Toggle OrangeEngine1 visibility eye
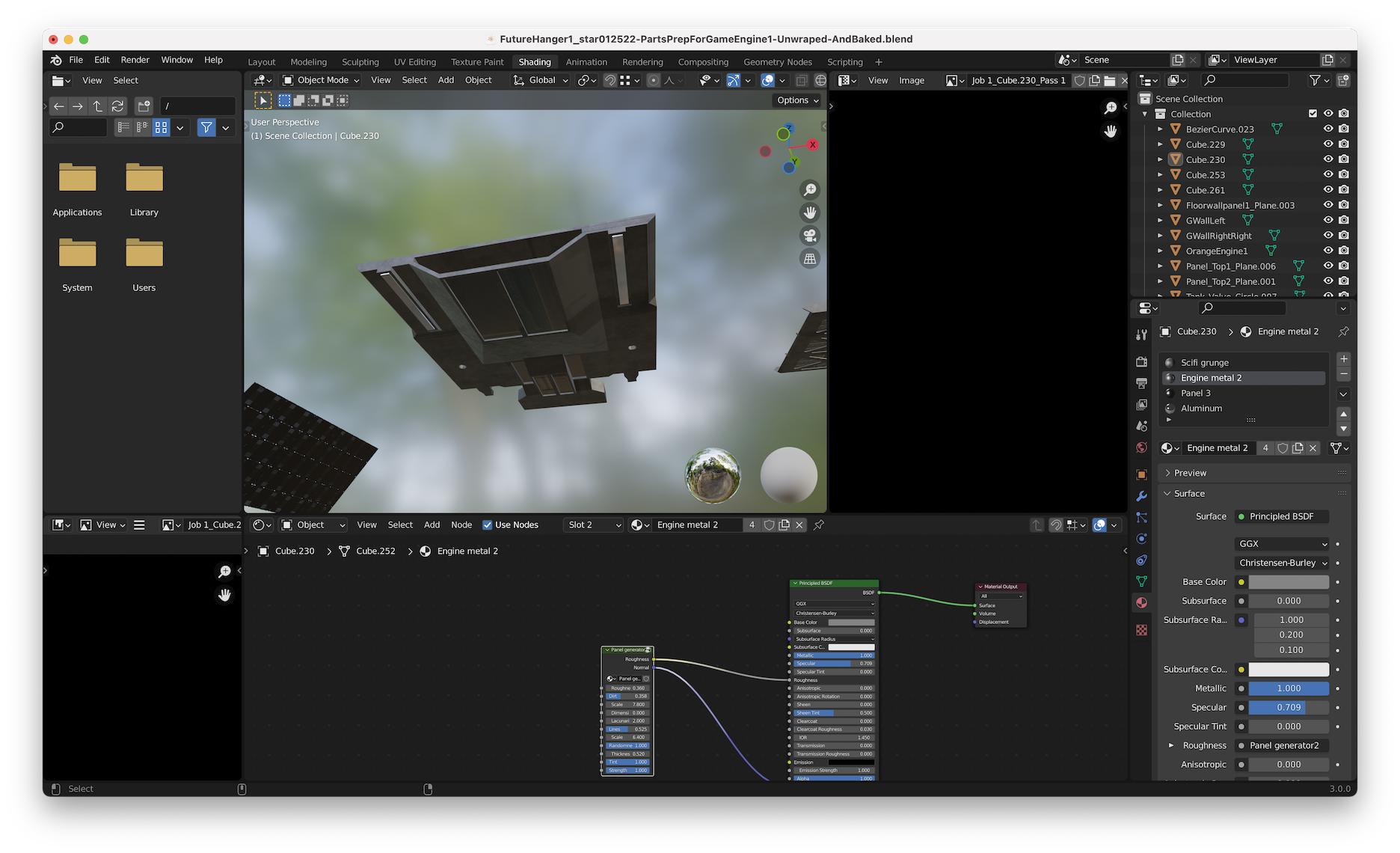 pos(1328,251)
